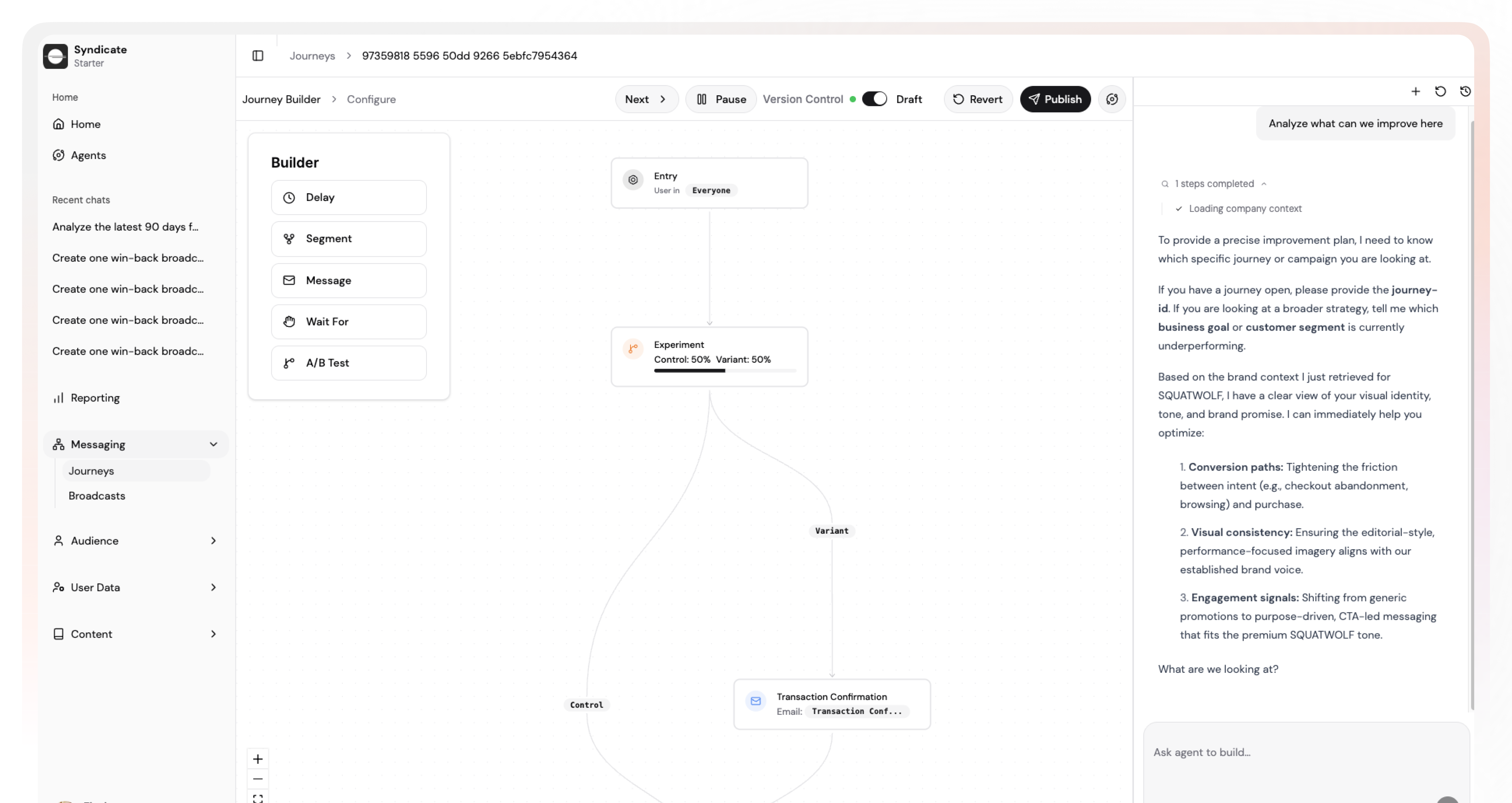Screen dimensions: 1512x803
Task: Zoom in on the canvas
Action: (258, 759)
